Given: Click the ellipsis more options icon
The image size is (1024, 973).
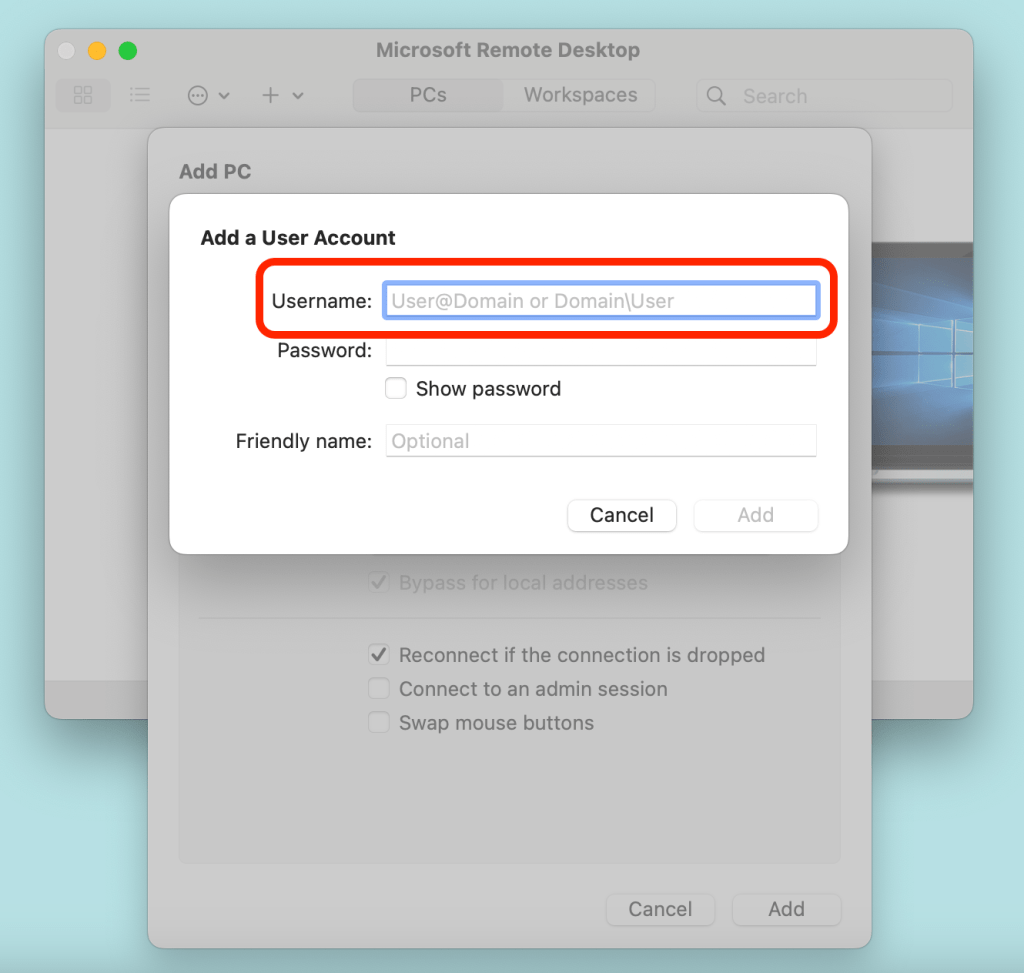Looking at the screenshot, I should click(x=198, y=95).
